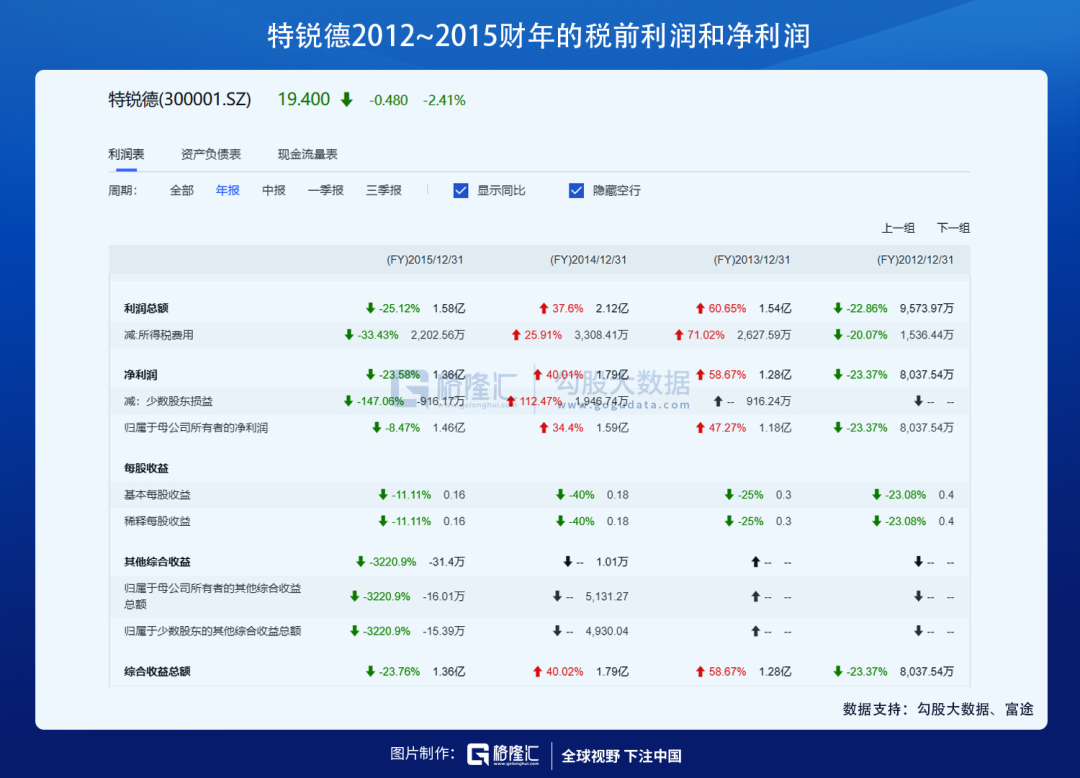The height and width of the screenshot is (778, 1080).
Task: Click the 下一组 button
Action: coord(955,228)
